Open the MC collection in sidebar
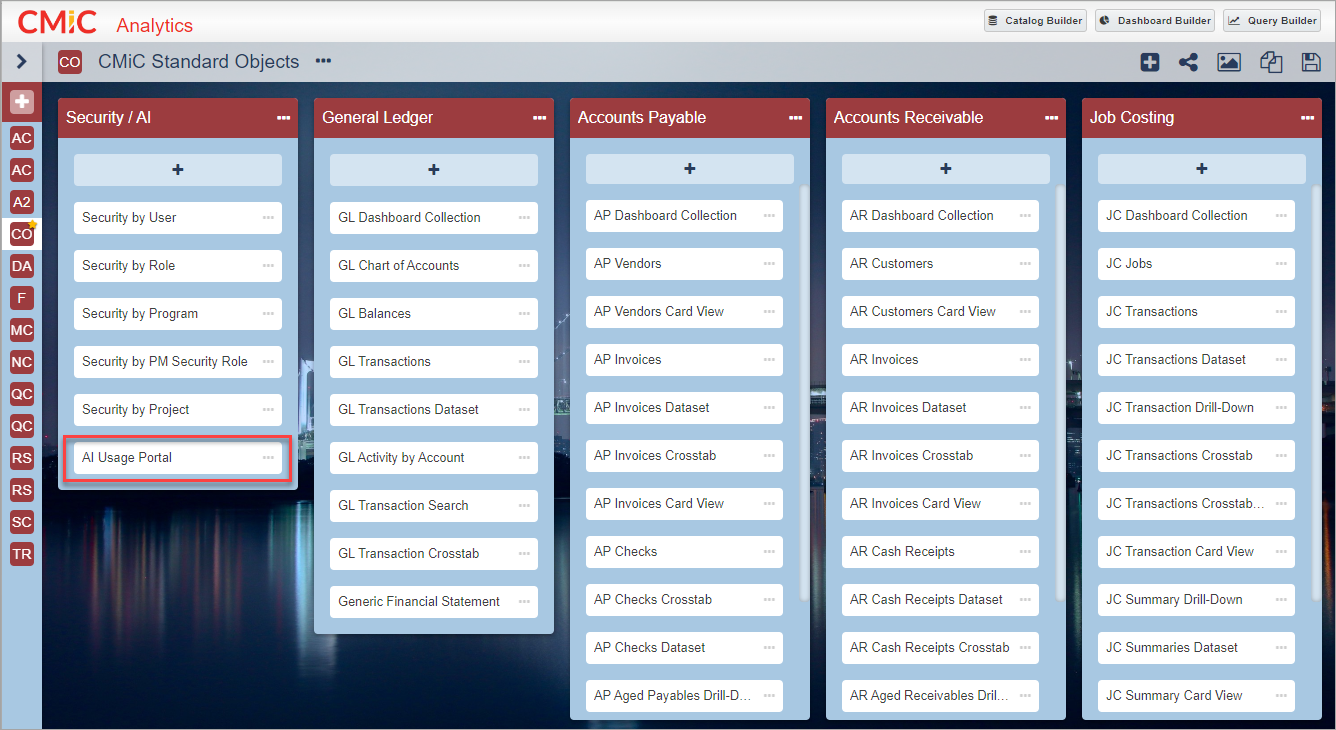This screenshot has height=730, width=1336. (22, 330)
